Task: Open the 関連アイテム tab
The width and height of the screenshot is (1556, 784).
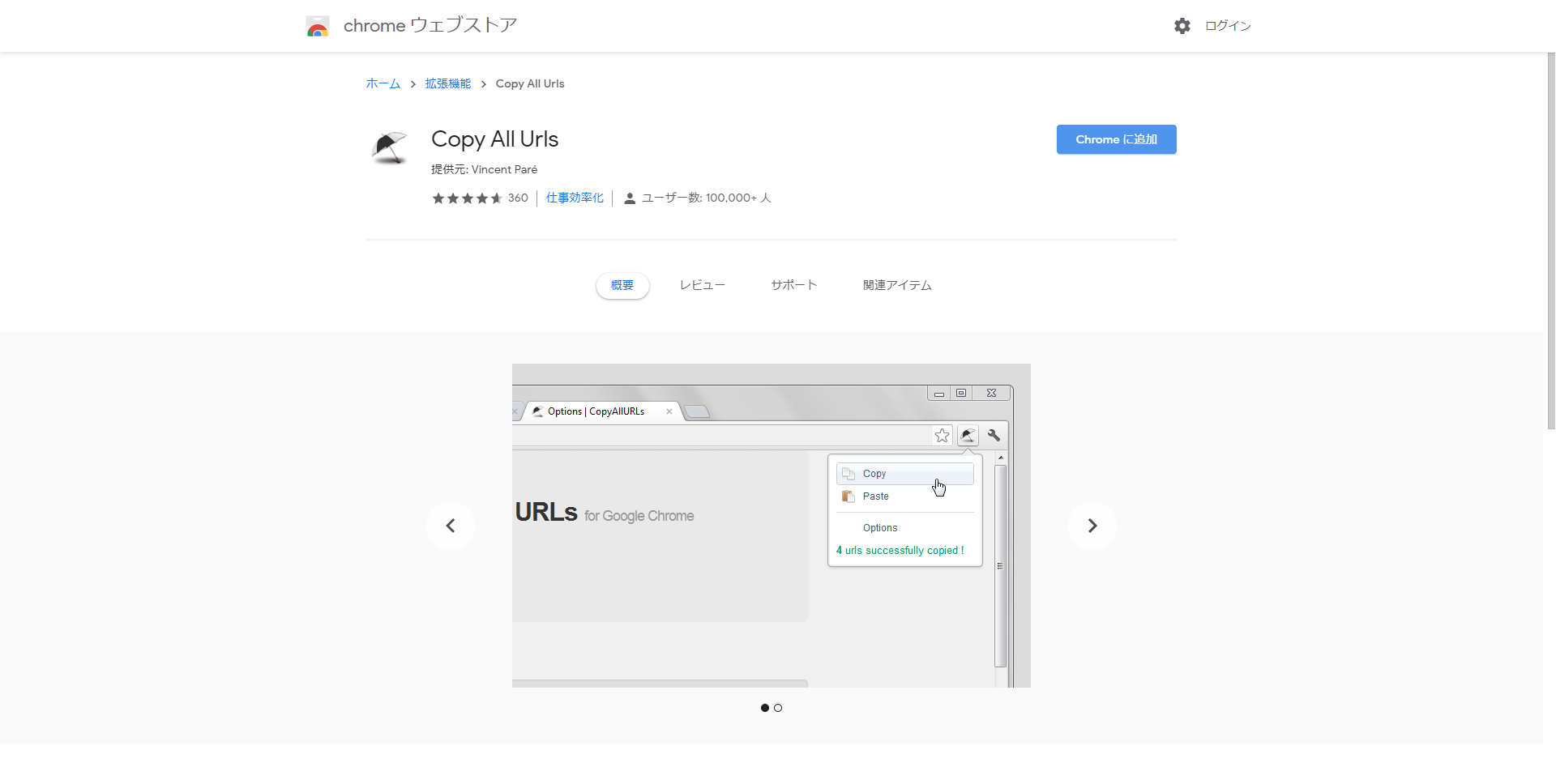Action: (897, 285)
